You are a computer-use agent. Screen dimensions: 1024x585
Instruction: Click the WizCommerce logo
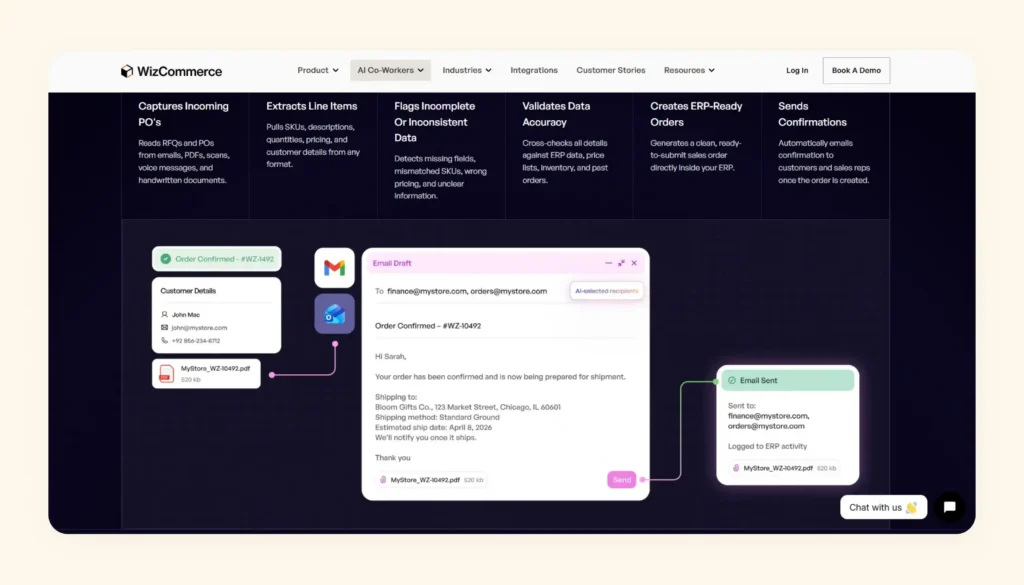click(x=171, y=71)
